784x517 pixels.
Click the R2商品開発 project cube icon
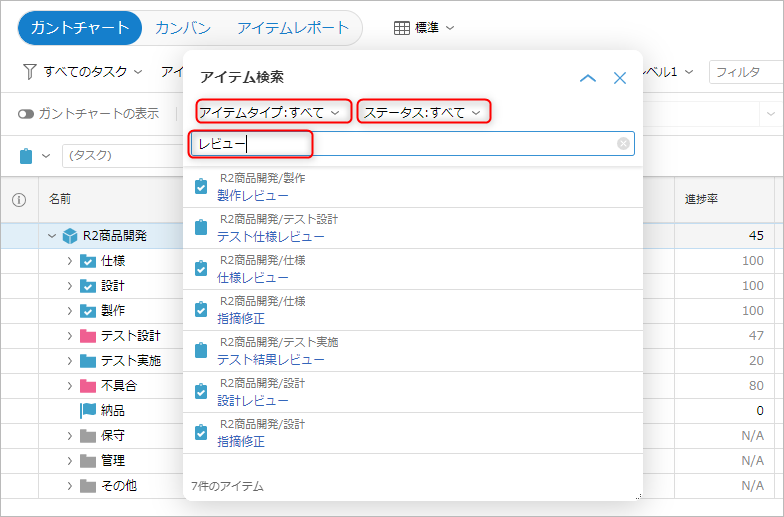[x=70, y=236]
